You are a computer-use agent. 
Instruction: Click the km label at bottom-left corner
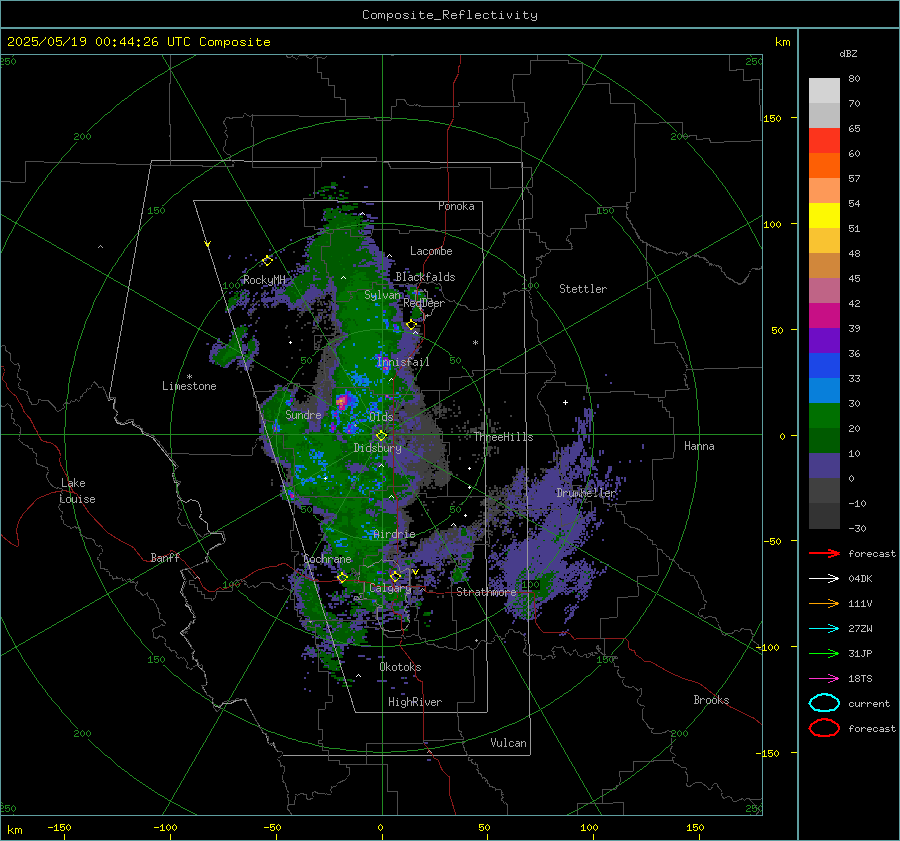point(14,830)
